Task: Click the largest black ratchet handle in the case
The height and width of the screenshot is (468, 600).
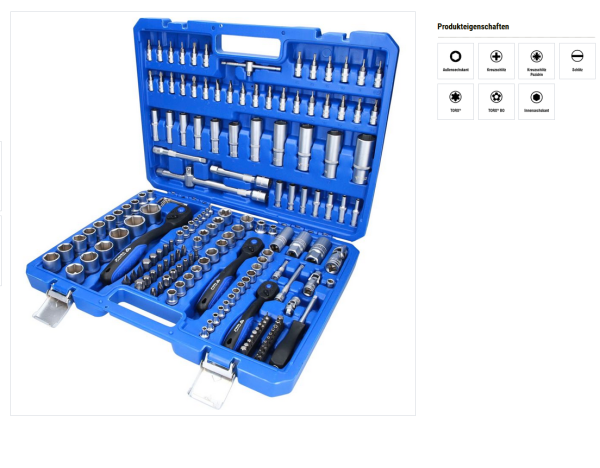Action: point(147,243)
